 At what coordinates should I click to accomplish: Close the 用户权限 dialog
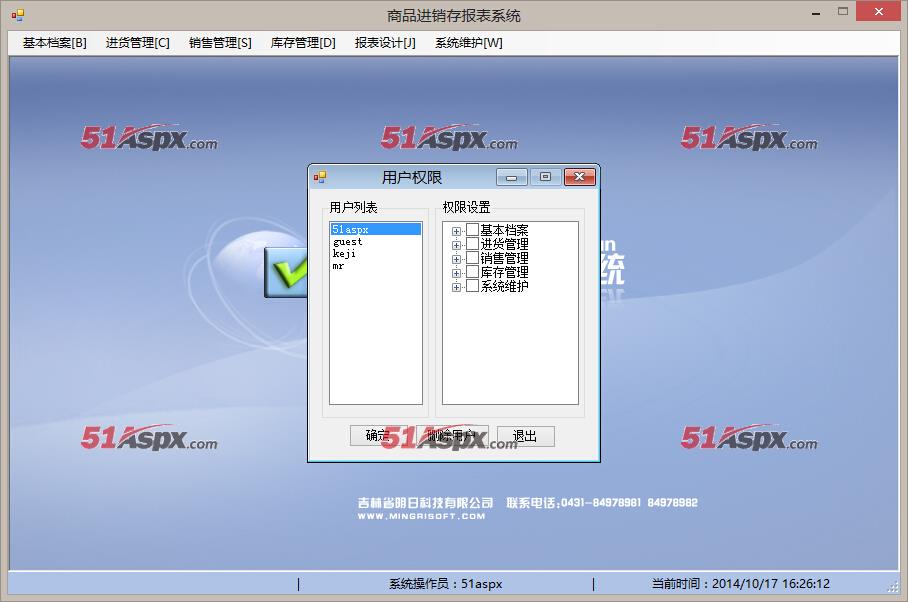[579, 177]
